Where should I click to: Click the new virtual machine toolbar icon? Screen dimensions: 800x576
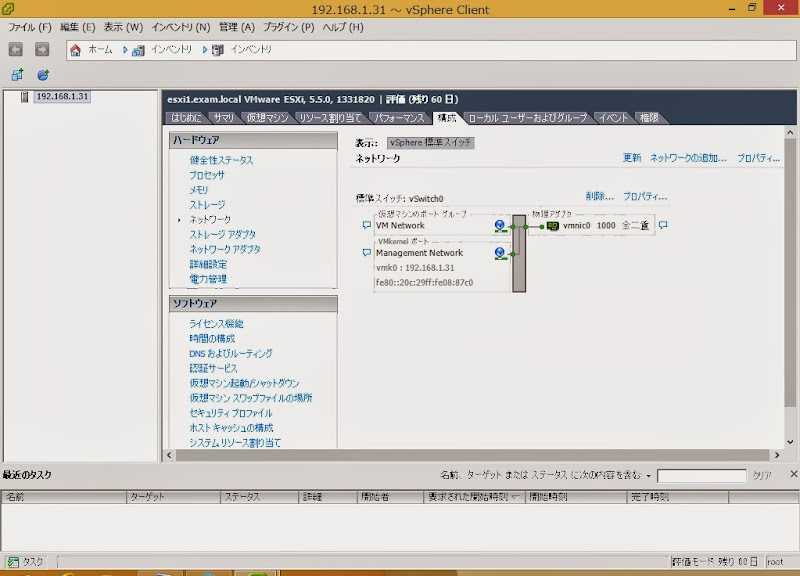[x=17, y=75]
